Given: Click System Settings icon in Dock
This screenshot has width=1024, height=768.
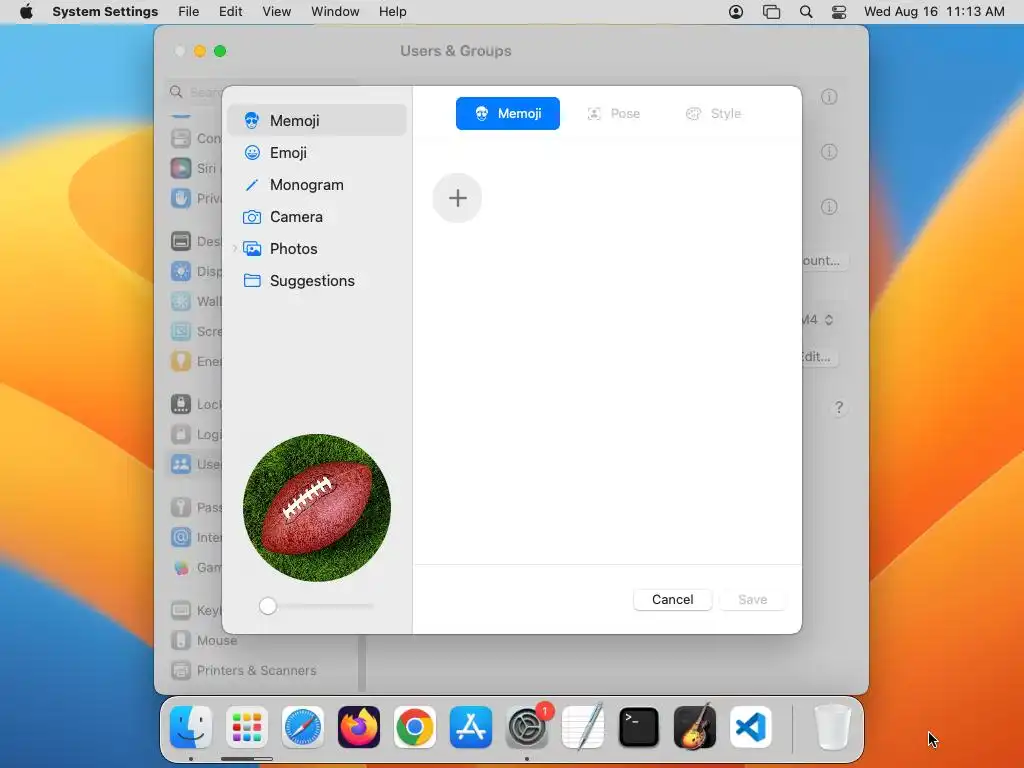Looking at the screenshot, I should tap(527, 727).
